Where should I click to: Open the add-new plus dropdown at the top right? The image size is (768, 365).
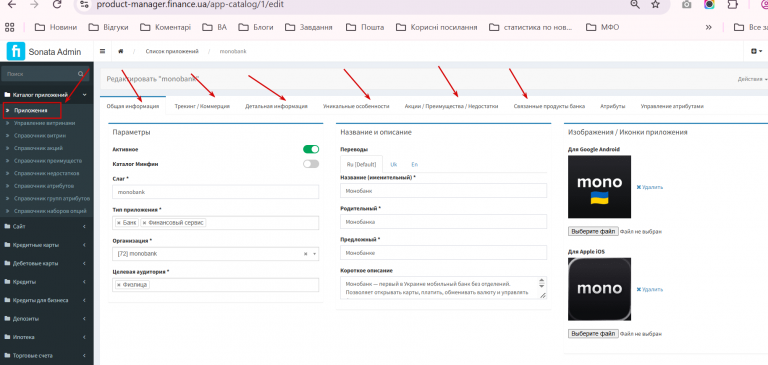point(757,51)
